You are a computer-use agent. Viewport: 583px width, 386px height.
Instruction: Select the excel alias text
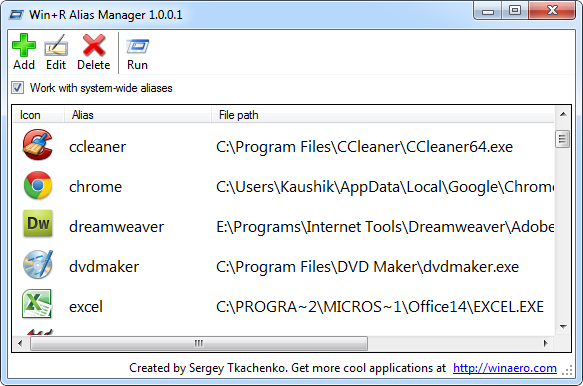tap(86, 307)
